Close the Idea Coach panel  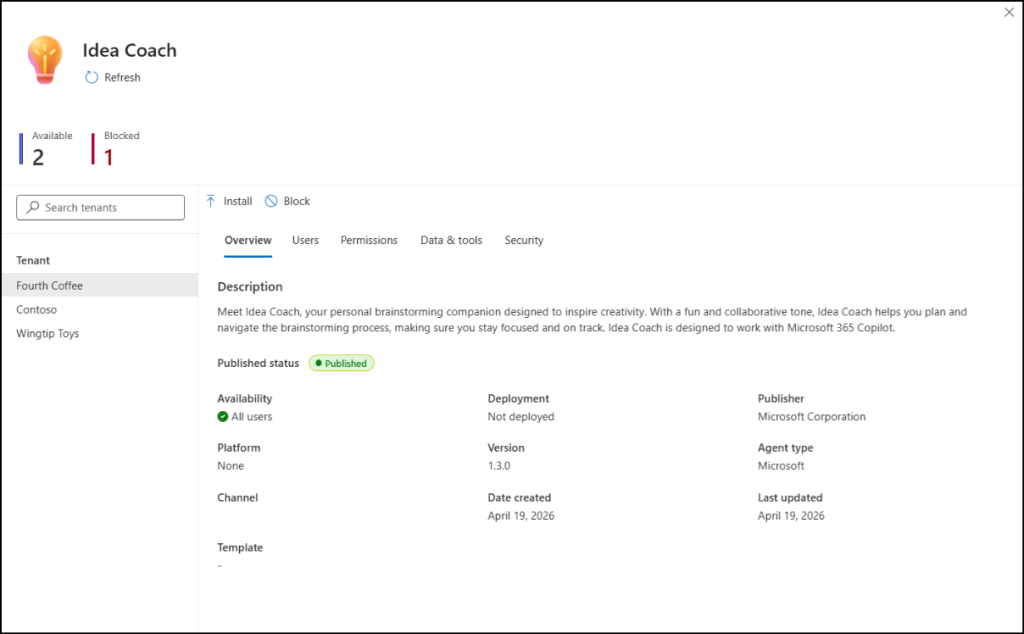coord(1009,12)
